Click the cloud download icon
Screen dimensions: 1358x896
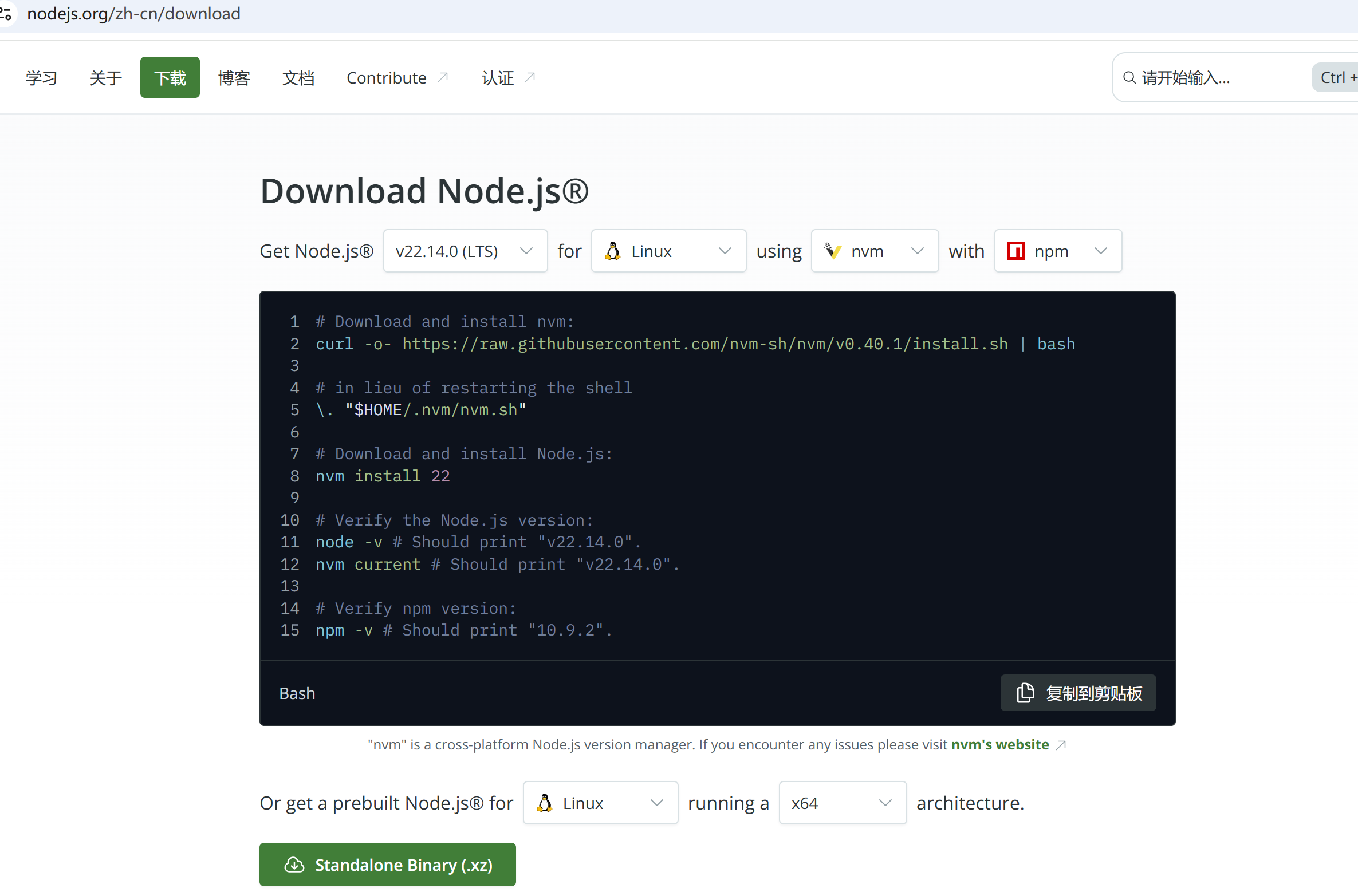click(294, 865)
